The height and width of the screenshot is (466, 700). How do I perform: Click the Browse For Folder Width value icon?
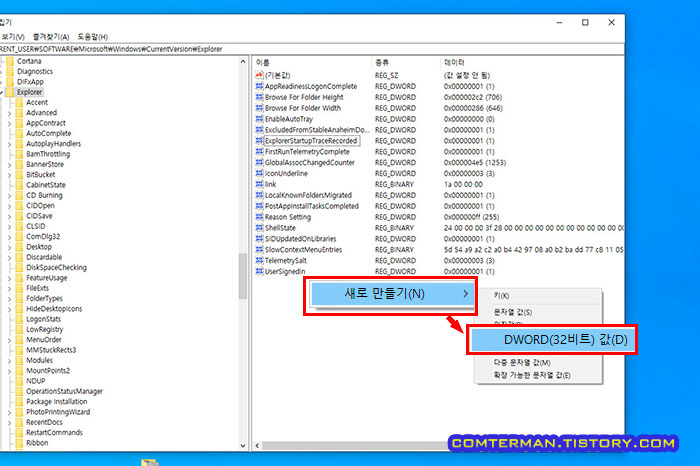click(259, 108)
